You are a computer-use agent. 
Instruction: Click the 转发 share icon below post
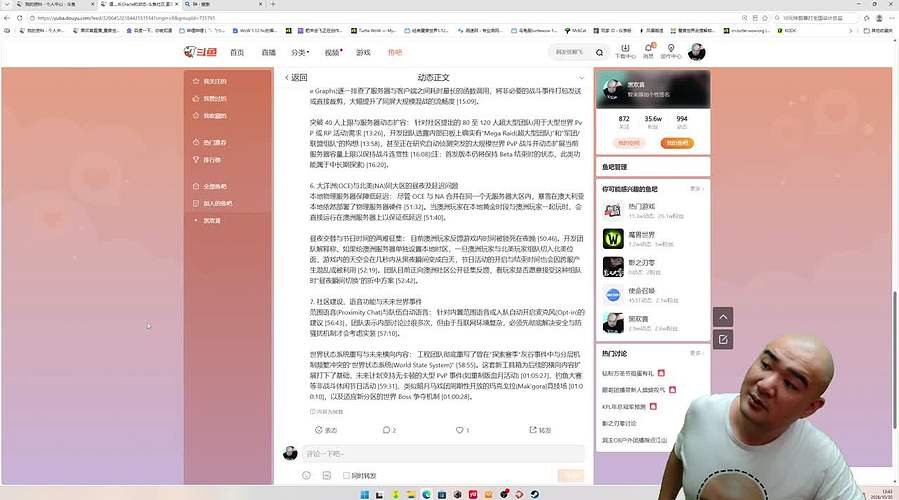pos(540,430)
